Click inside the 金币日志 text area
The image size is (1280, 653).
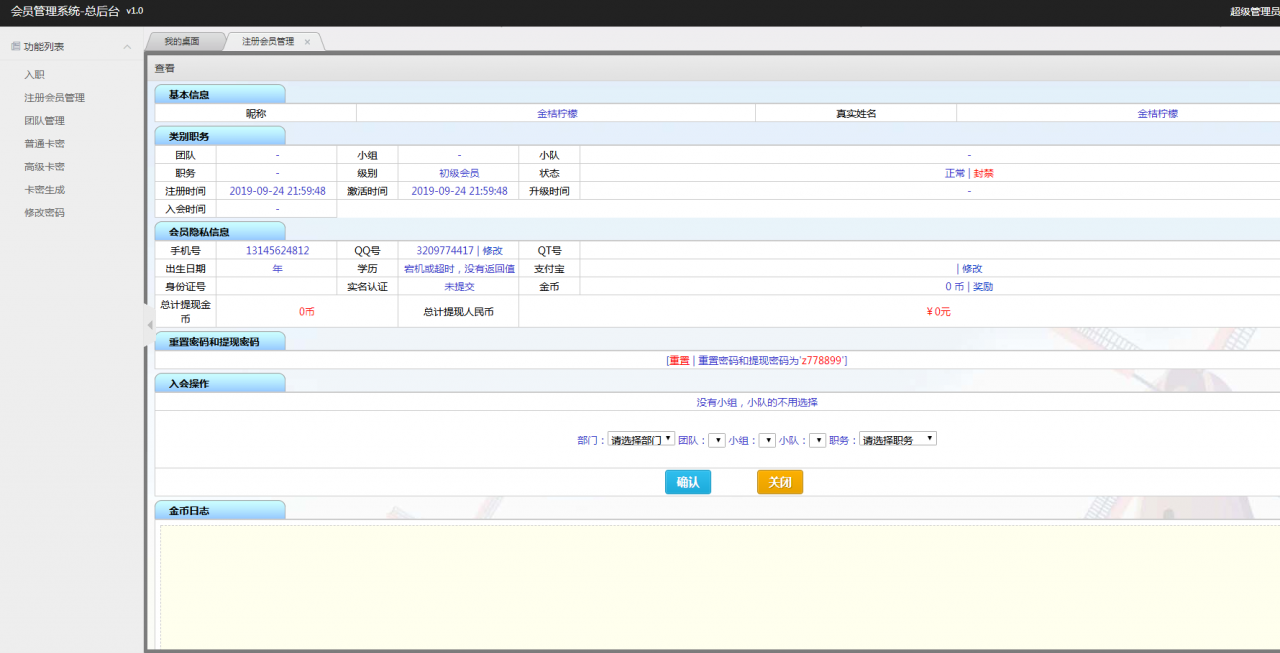720,586
